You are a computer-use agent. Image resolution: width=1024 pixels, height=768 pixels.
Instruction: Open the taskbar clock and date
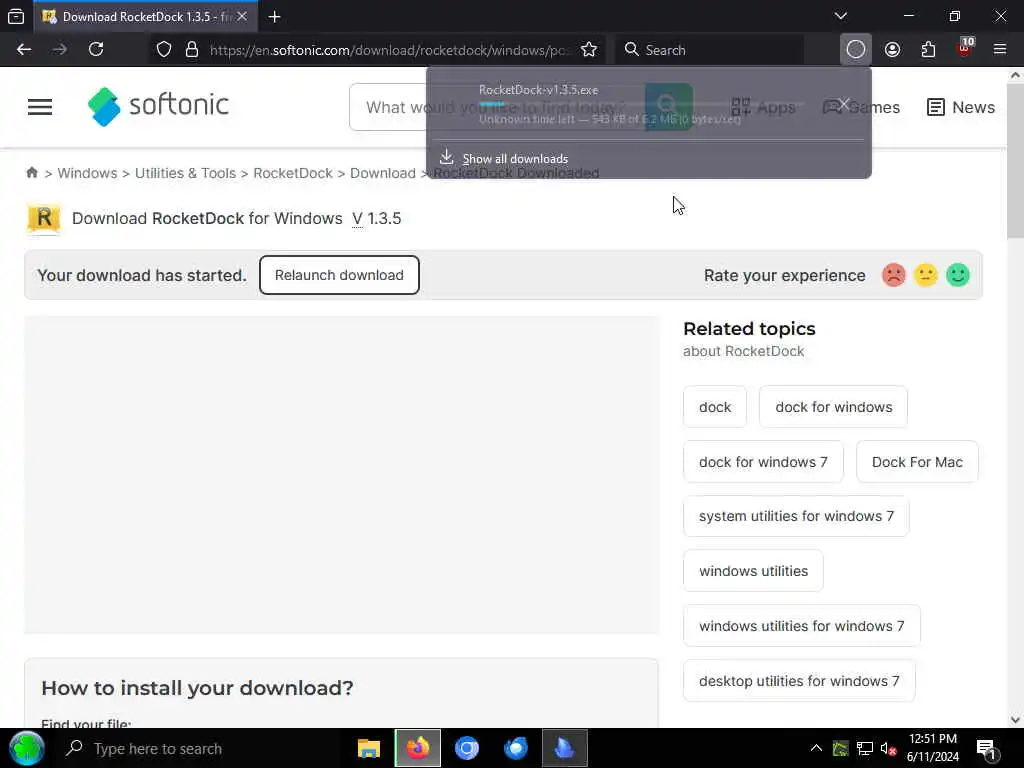click(x=933, y=748)
